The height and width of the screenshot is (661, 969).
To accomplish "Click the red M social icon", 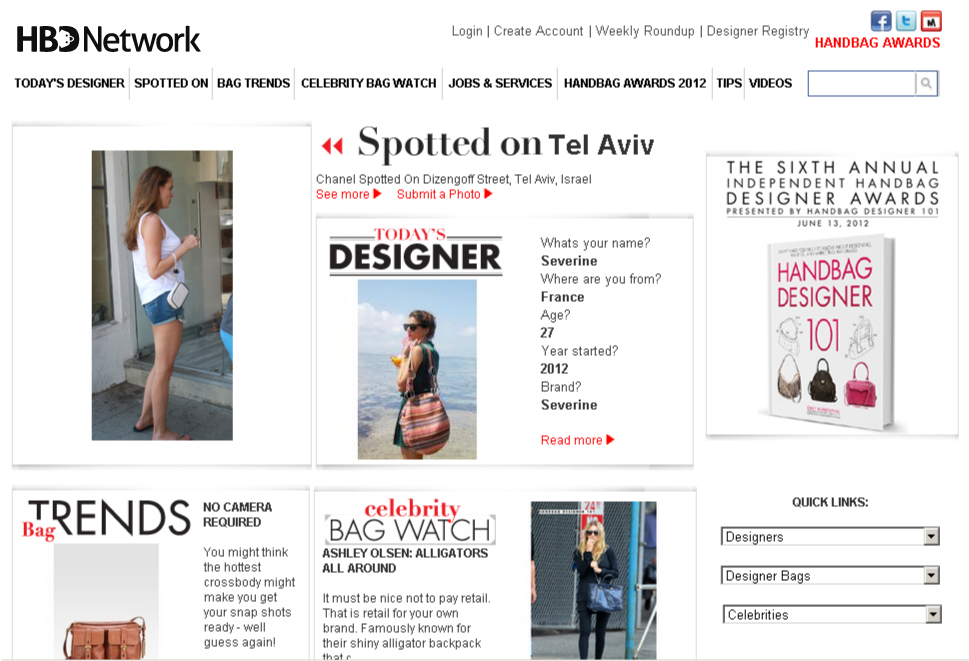I will tap(931, 21).
